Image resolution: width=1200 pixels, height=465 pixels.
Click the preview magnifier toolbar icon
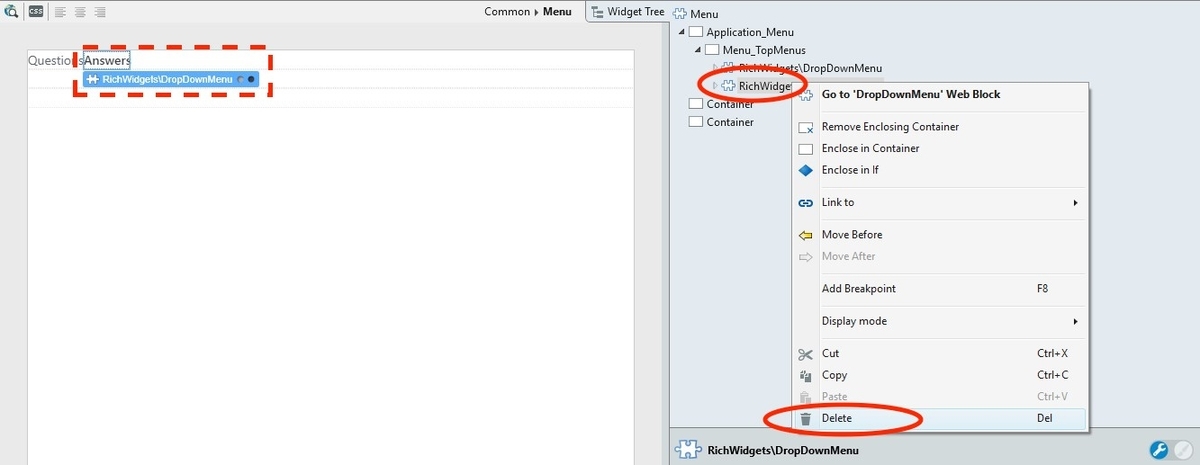tap(11, 12)
